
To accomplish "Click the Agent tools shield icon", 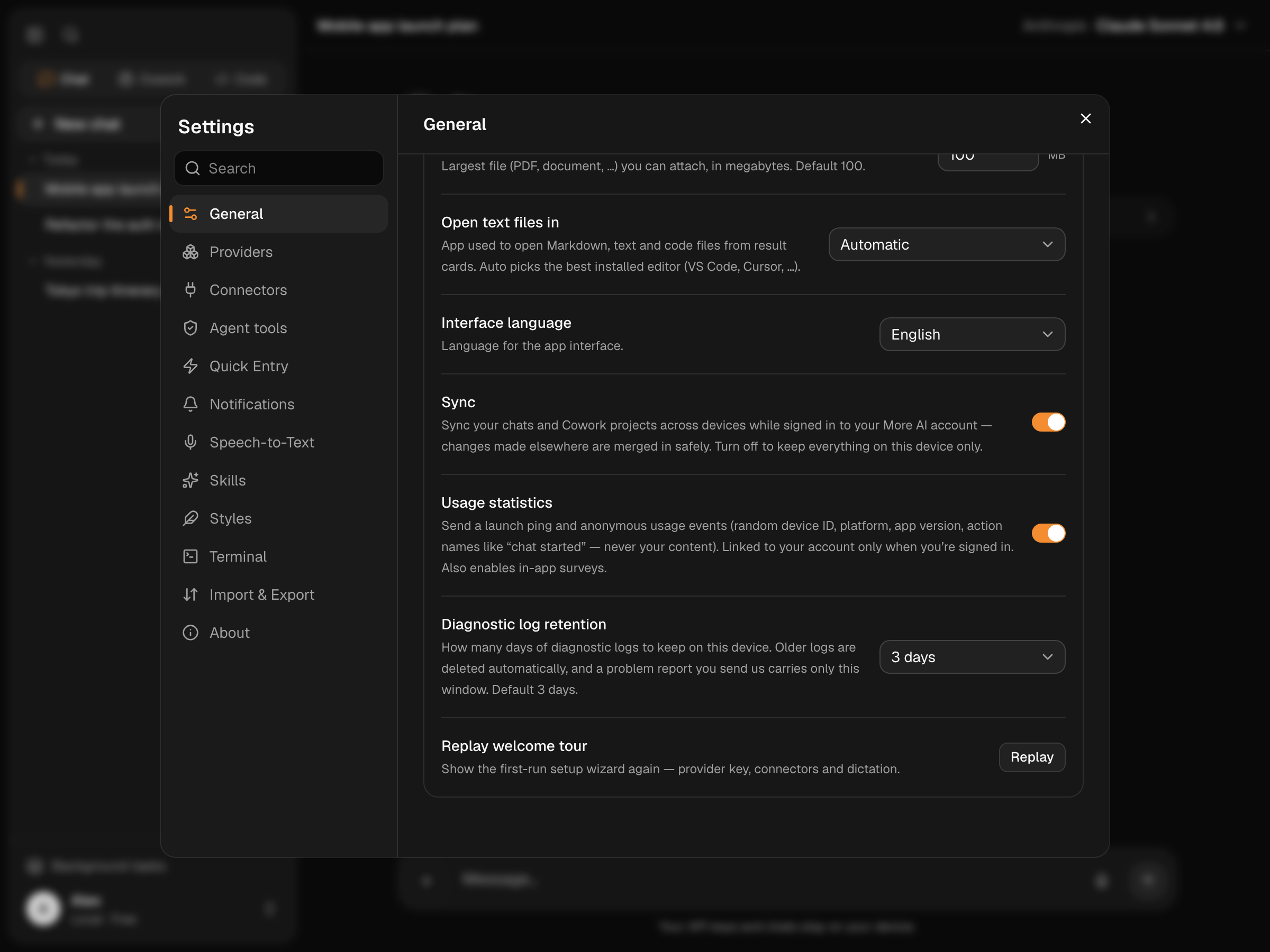I will (x=190, y=328).
